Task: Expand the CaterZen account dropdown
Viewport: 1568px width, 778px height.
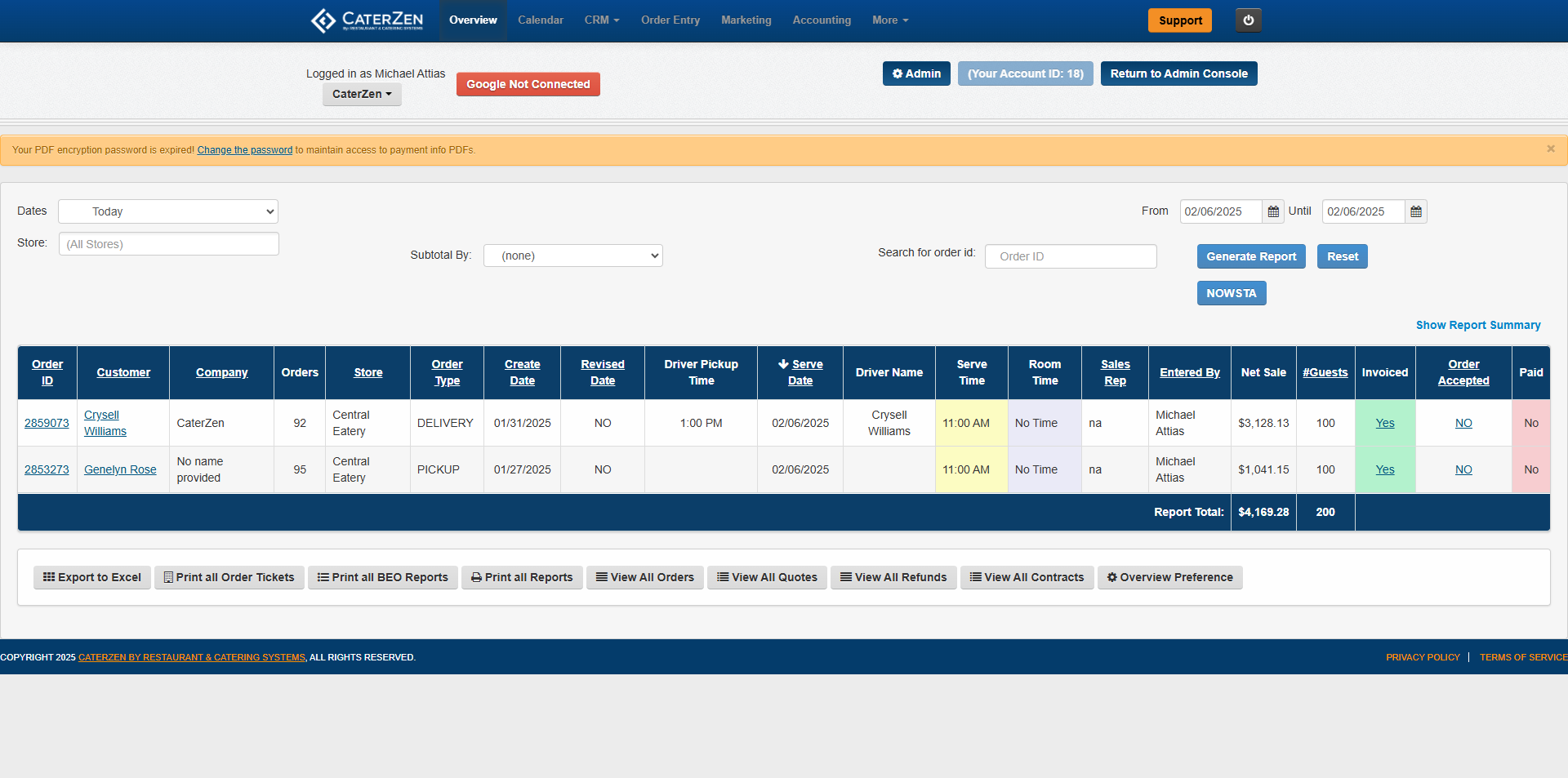Action: point(362,94)
